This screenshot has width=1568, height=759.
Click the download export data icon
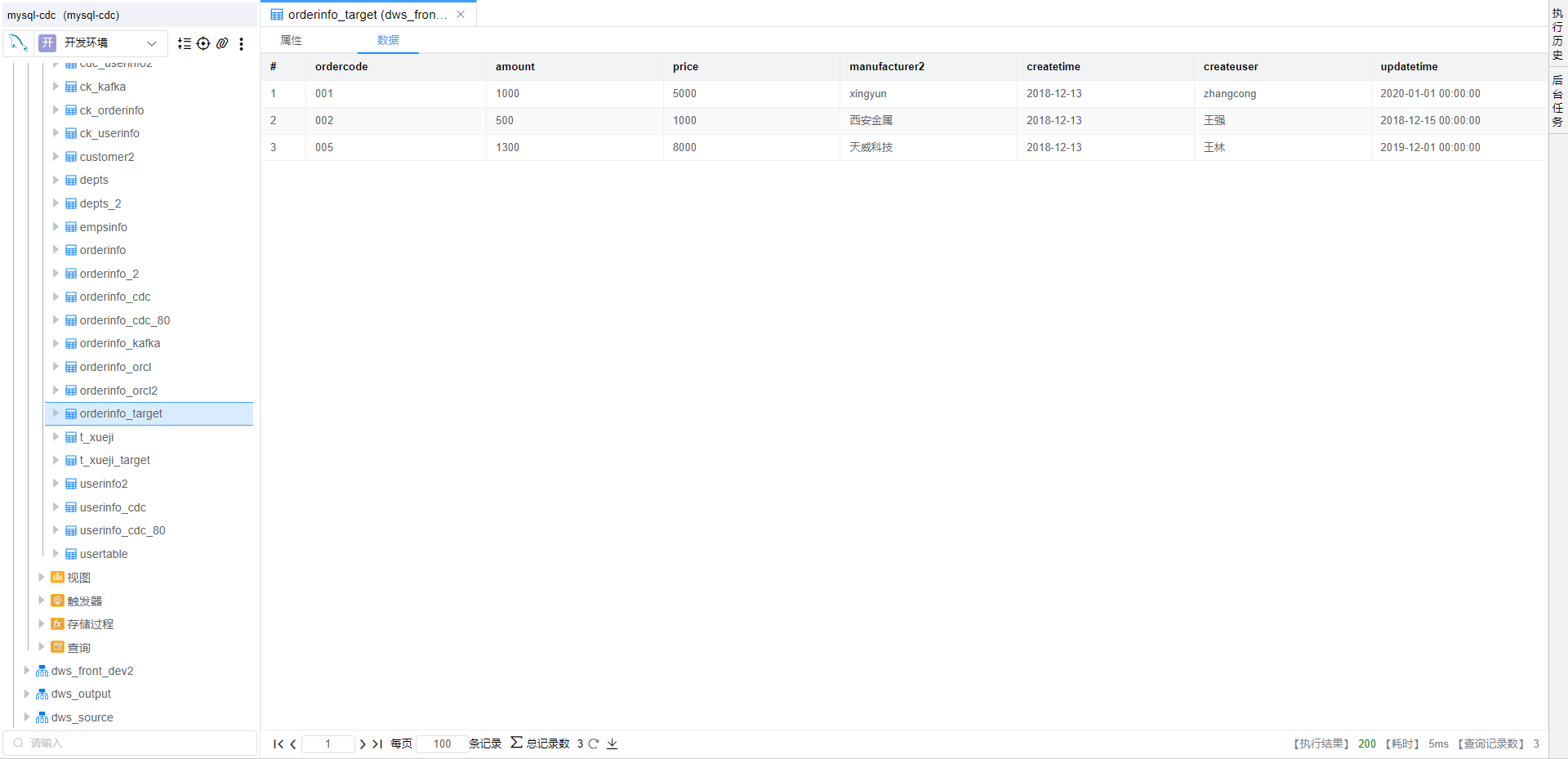click(x=612, y=743)
